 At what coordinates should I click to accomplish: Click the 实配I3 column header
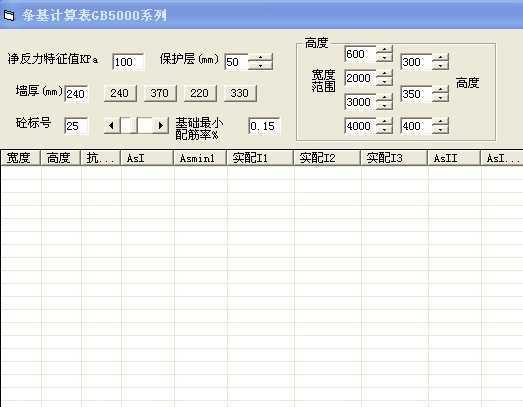[x=394, y=158]
